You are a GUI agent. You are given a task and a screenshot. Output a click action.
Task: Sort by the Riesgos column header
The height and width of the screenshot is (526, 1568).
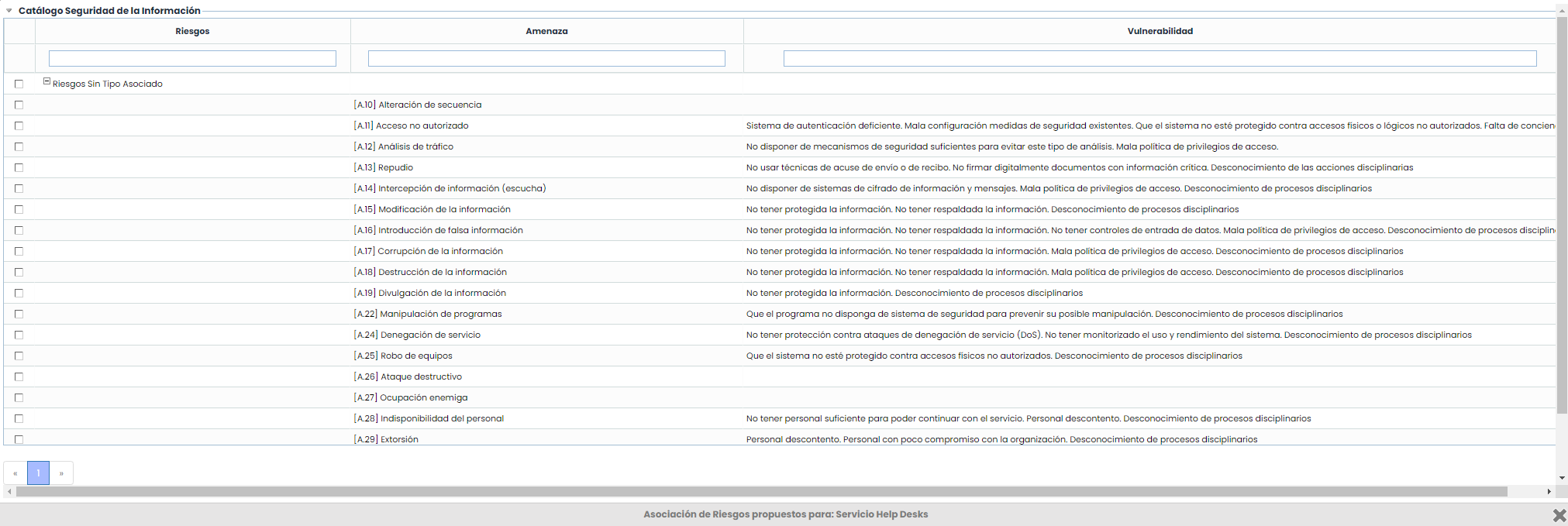coord(192,31)
